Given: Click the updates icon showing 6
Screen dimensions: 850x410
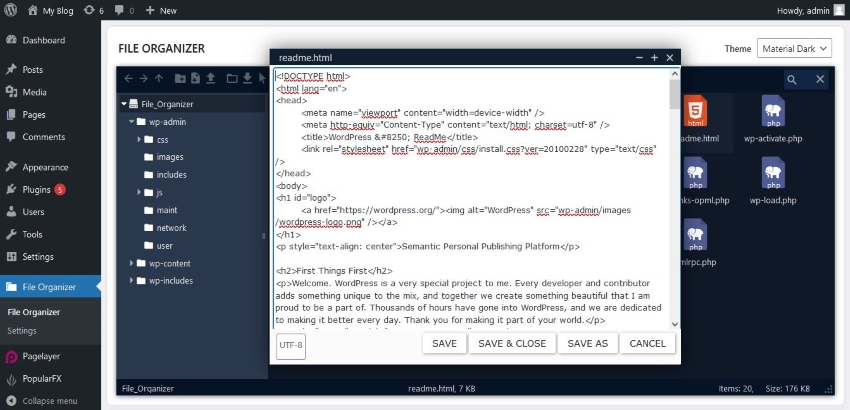Looking at the screenshot, I should coord(94,10).
